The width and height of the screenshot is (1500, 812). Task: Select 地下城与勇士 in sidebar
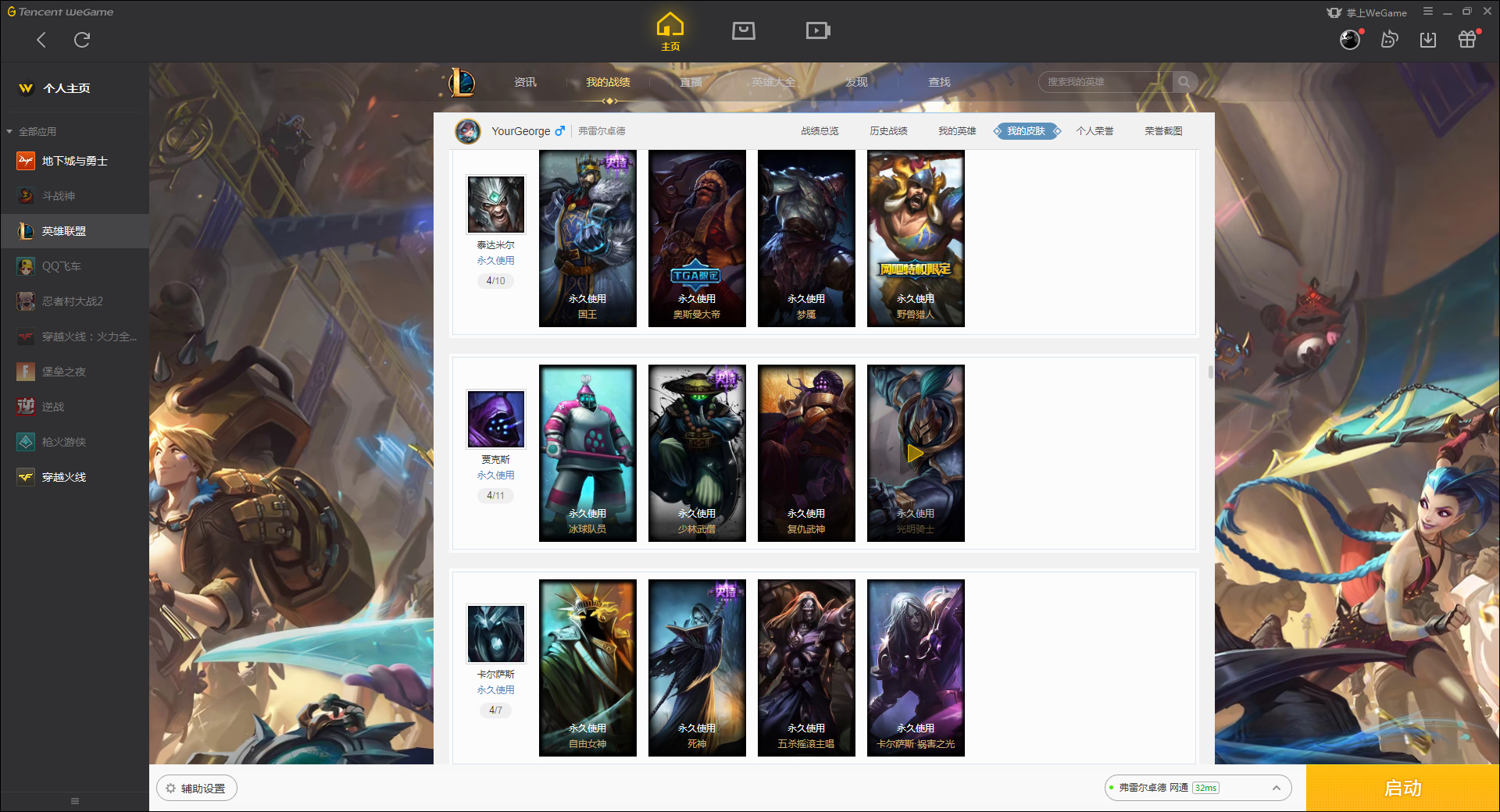[74, 161]
